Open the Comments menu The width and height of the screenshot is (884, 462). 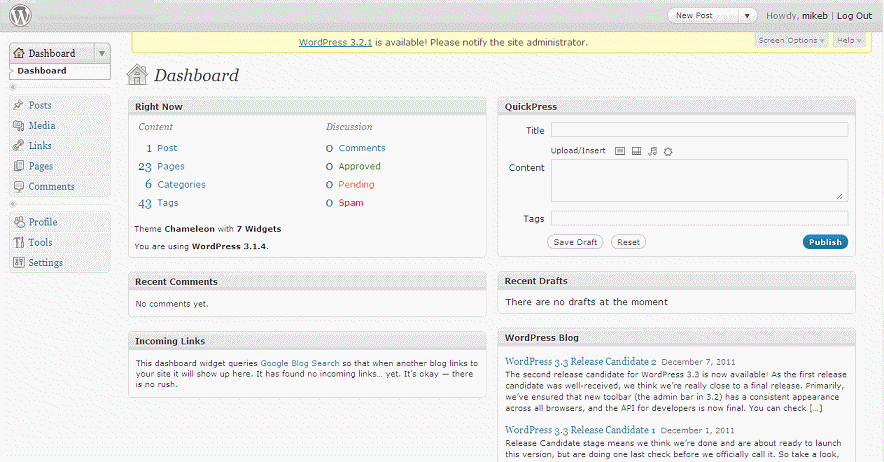coord(51,186)
